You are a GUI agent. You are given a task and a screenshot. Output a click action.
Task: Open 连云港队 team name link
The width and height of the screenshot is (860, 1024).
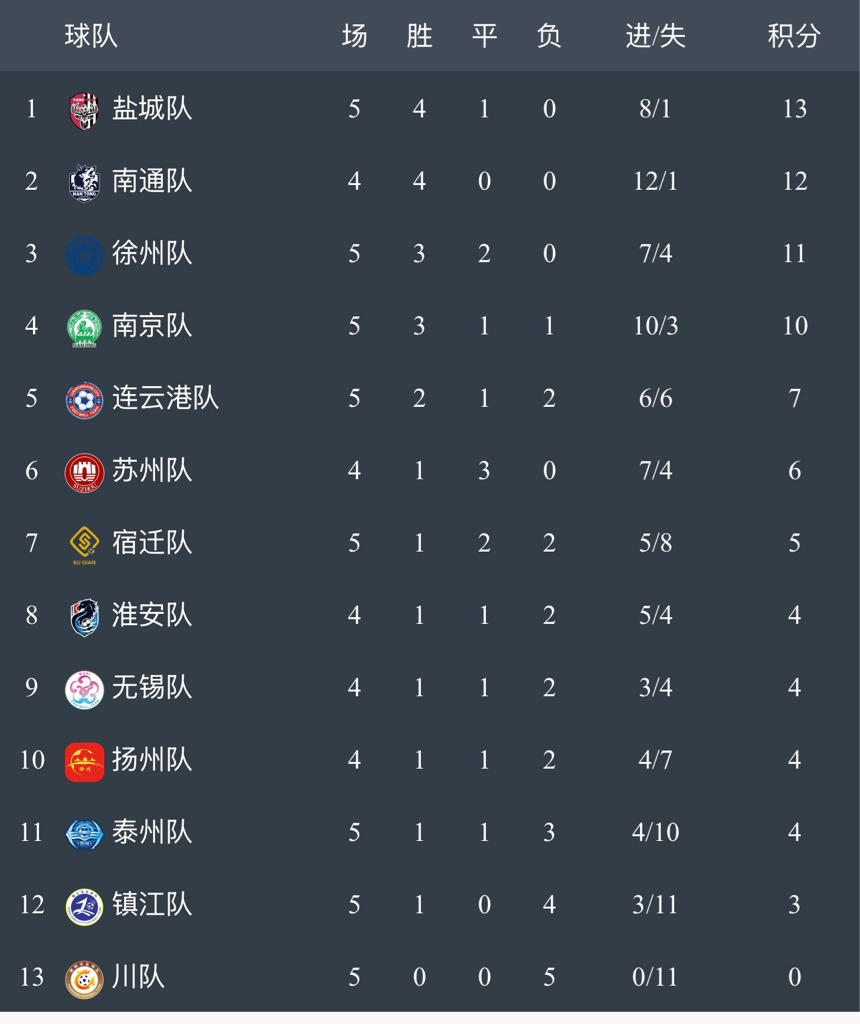point(165,398)
